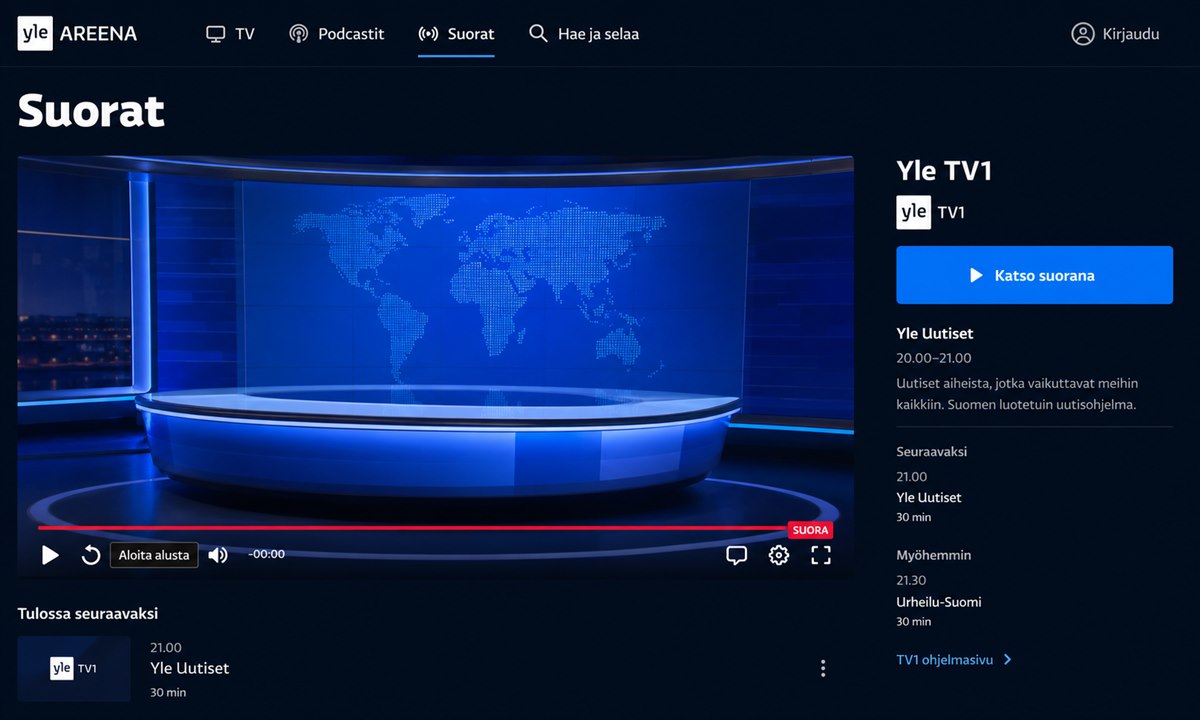Click the Tulossa seuraavaksi heading
The width and height of the screenshot is (1200, 720).
click(88, 613)
